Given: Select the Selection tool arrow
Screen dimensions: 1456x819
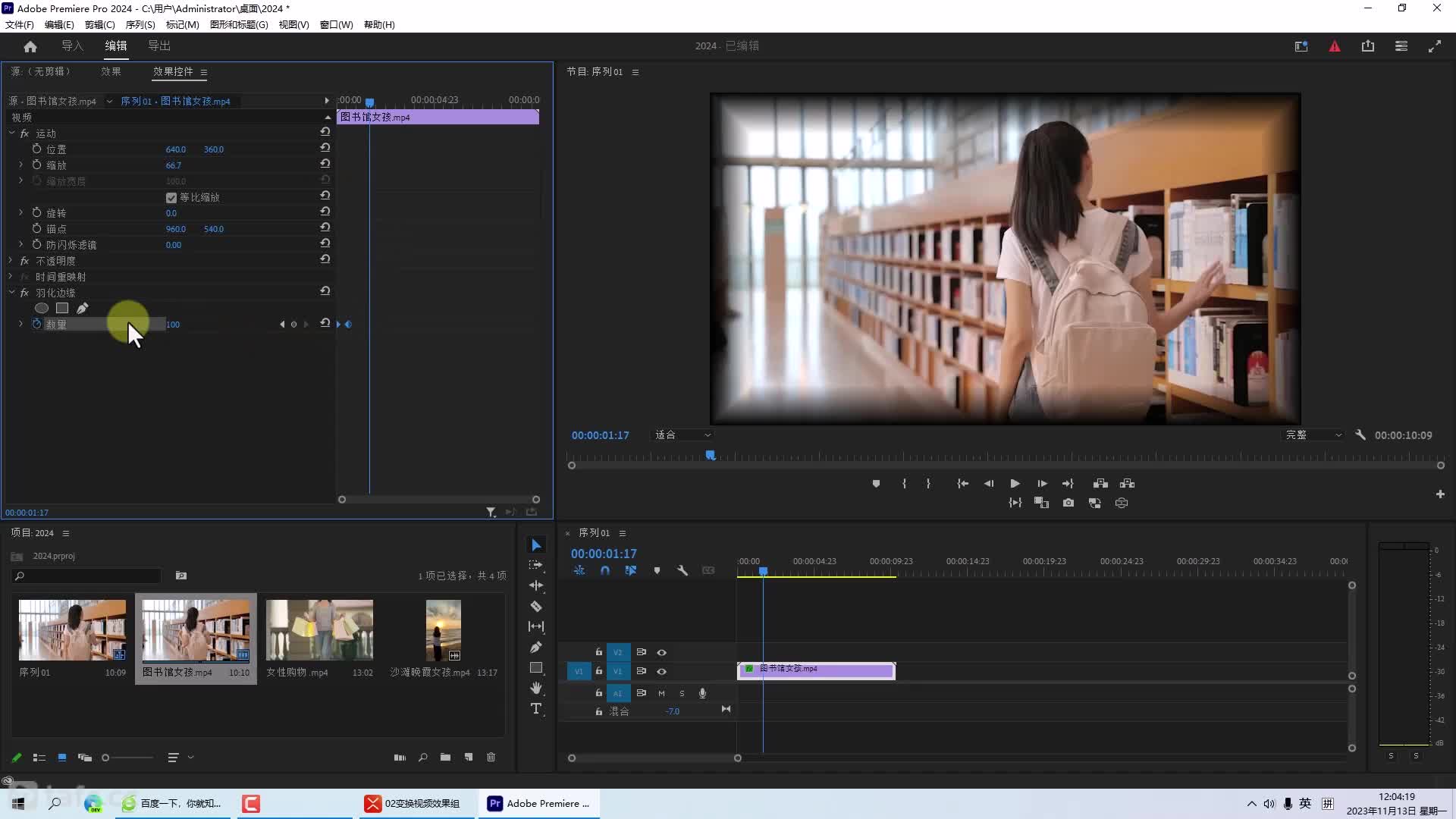Looking at the screenshot, I should click(x=536, y=545).
